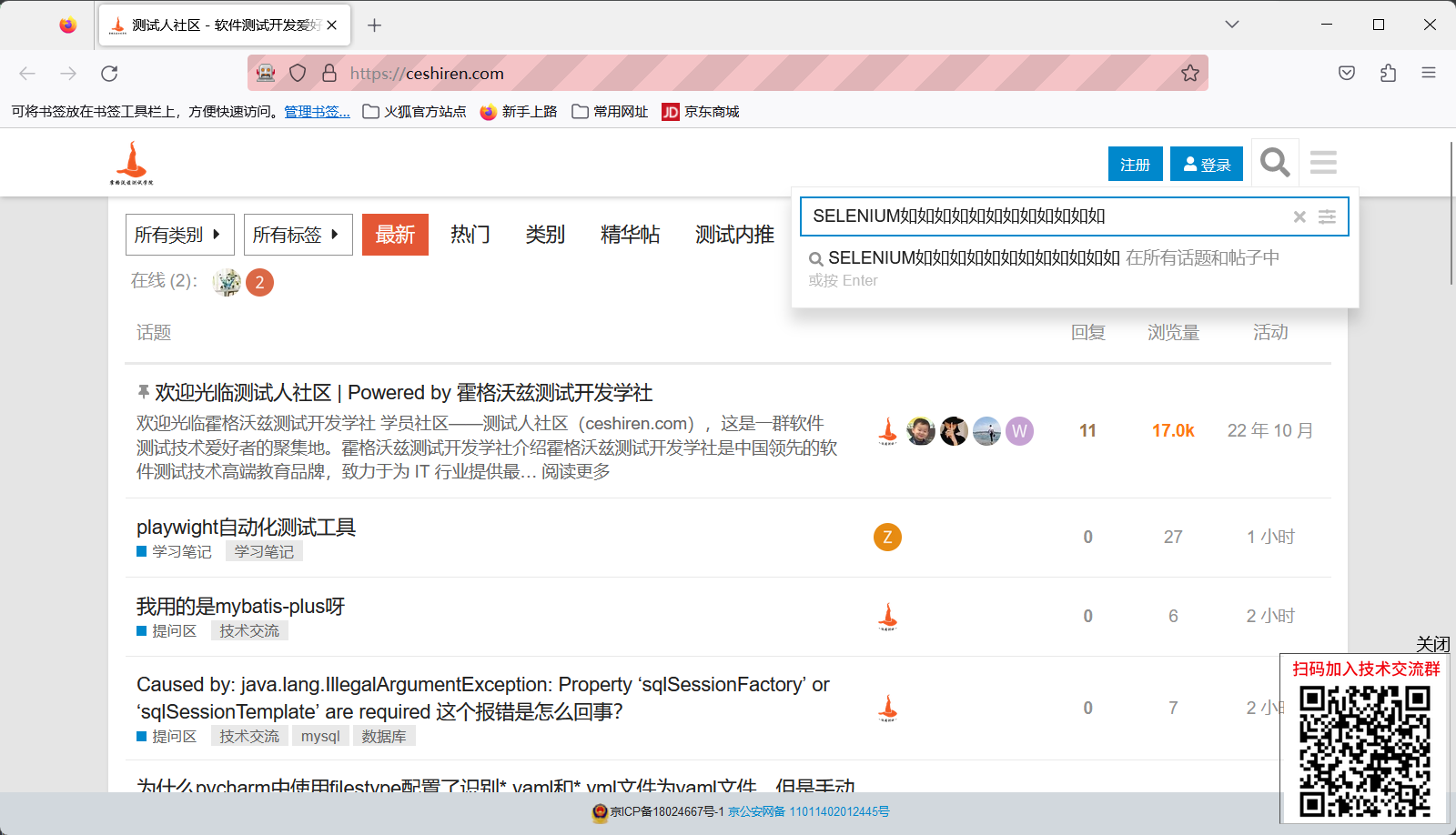Viewport: 1456px width, 835px height.
Task: Click page vertical scrollbar
Action: tap(1451, 215)
